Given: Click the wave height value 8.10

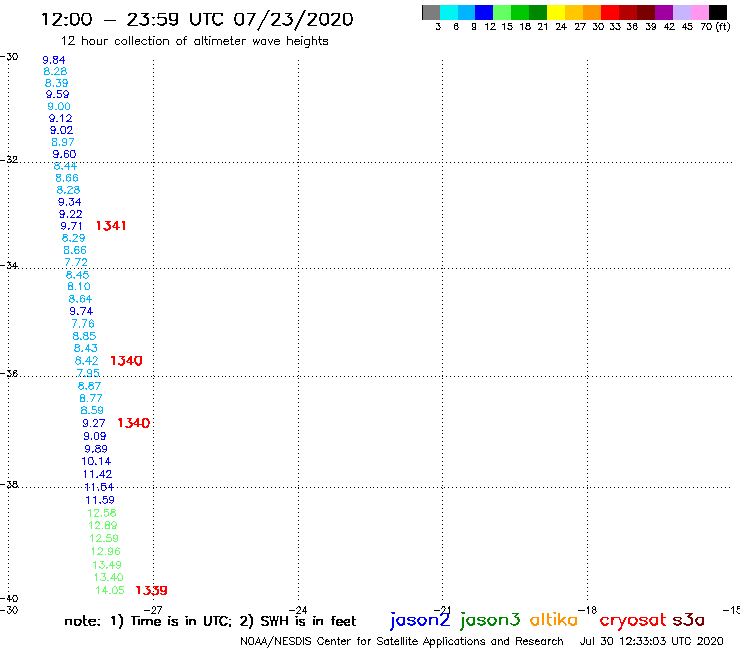Looking at the screenshot, I should pyautogui.click(x=79, y=287).
